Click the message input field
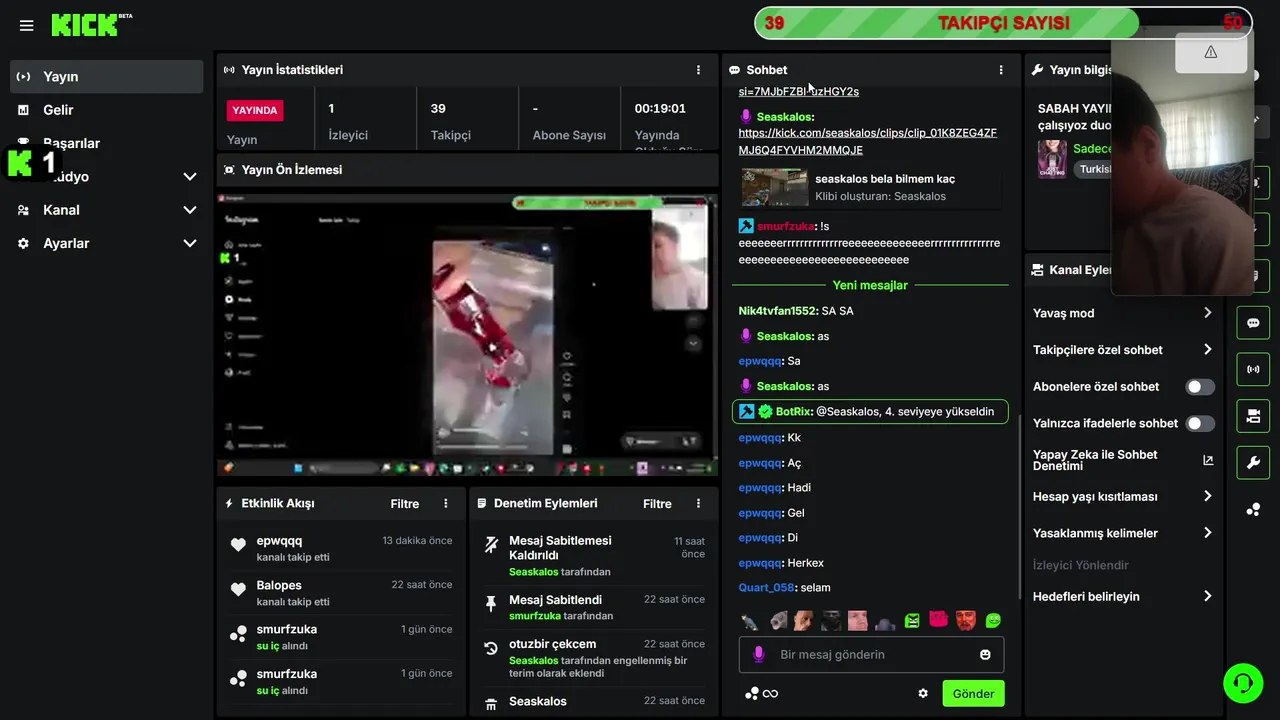The height and width of the screenshot is (720, 1280). coord(871,654)
